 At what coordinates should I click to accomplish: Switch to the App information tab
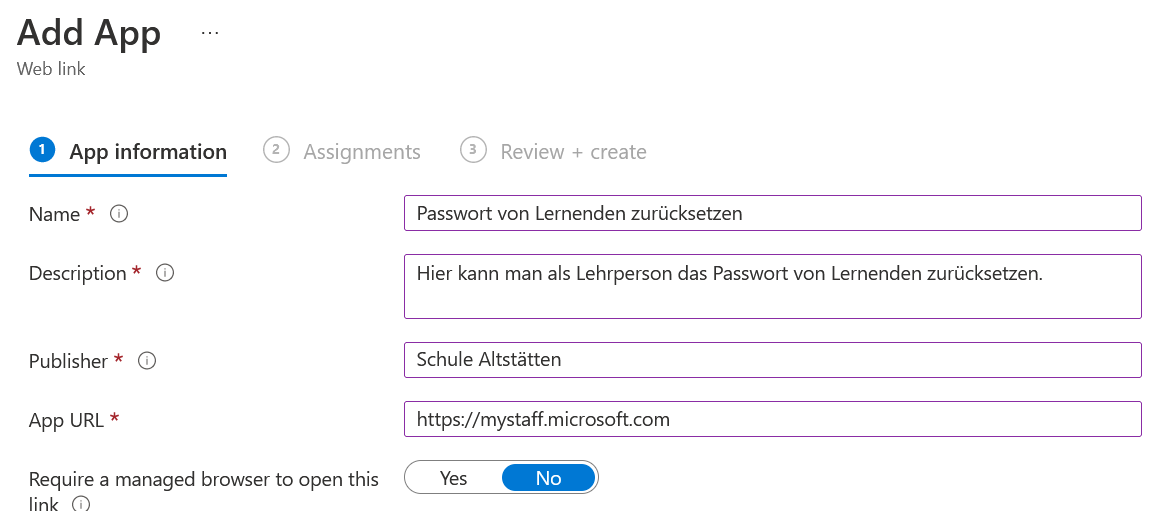[148, 152]
